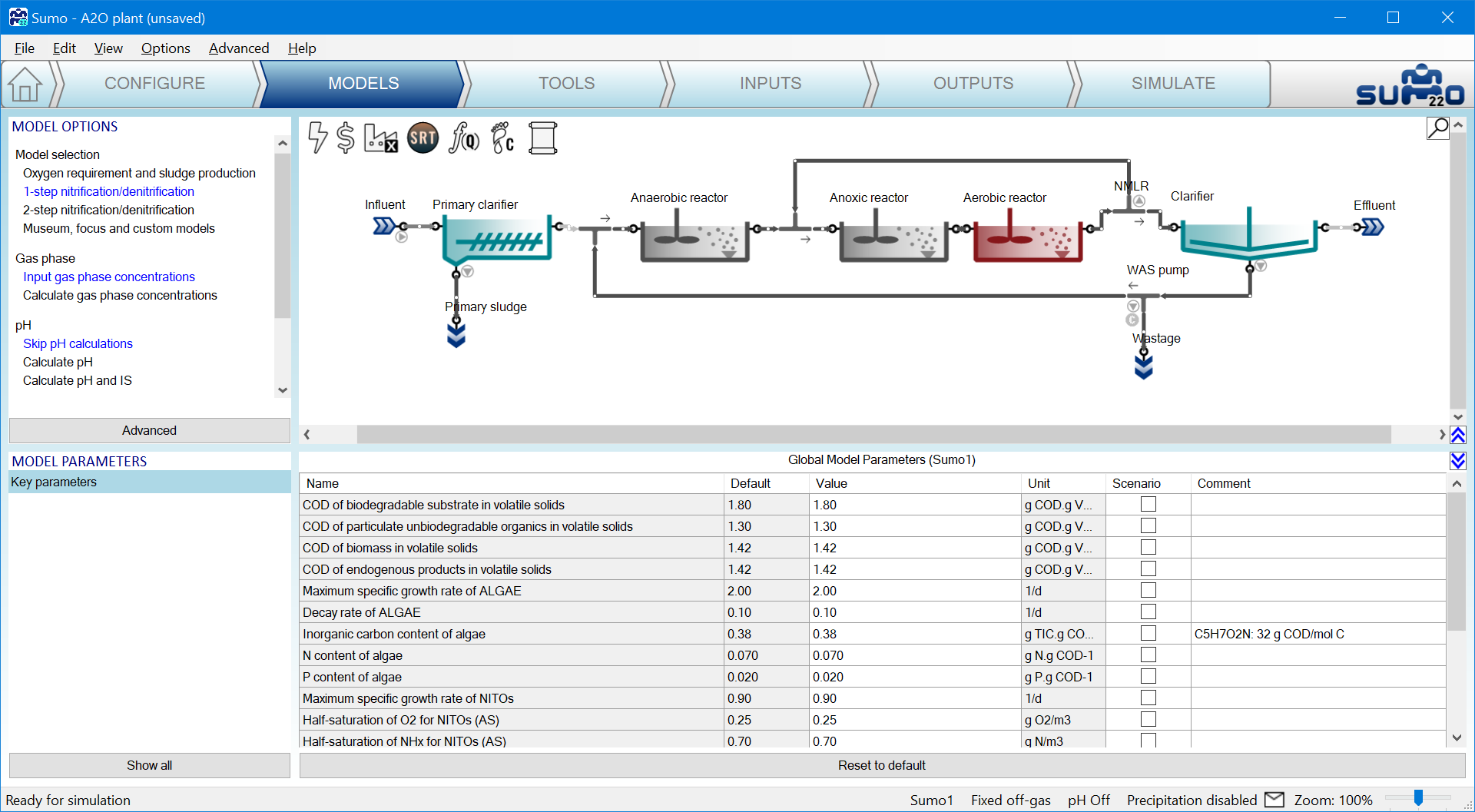Tick Scenario checkbox for Decay rate of ALGAE
This screenshot has width=1475, height=812.
coord(1148,612)
